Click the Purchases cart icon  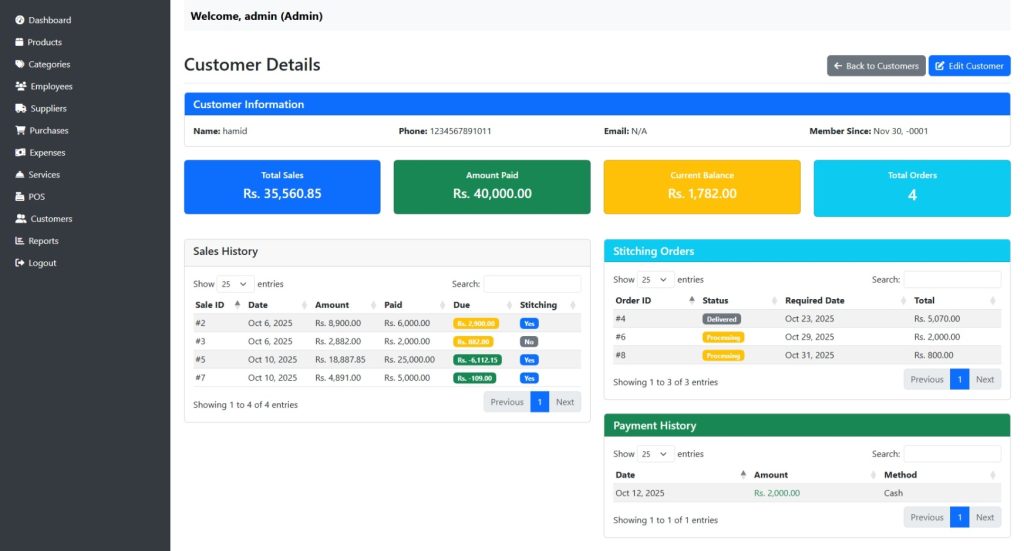coord(19,130)
